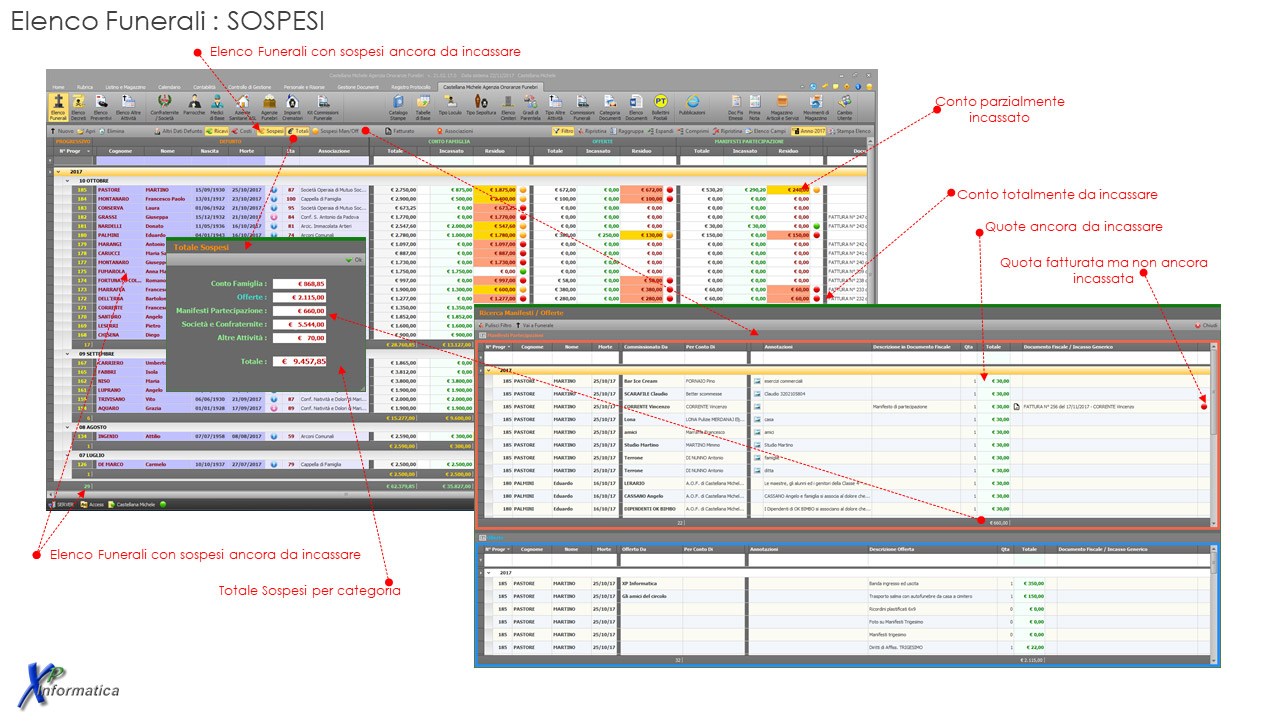Open N° Progr dropdown in Manifesti grid

coord(507,348)
